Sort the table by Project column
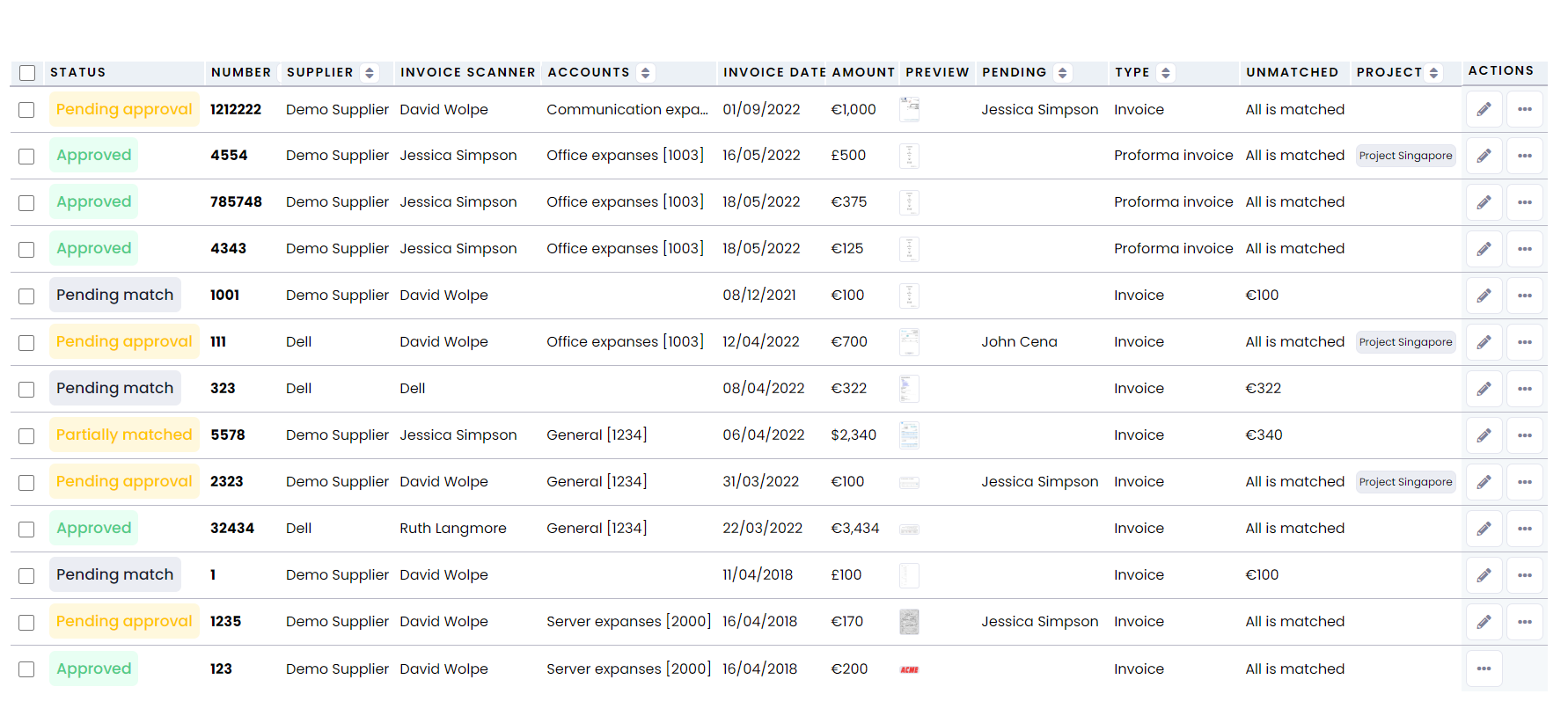 [x=1433, y=73]
